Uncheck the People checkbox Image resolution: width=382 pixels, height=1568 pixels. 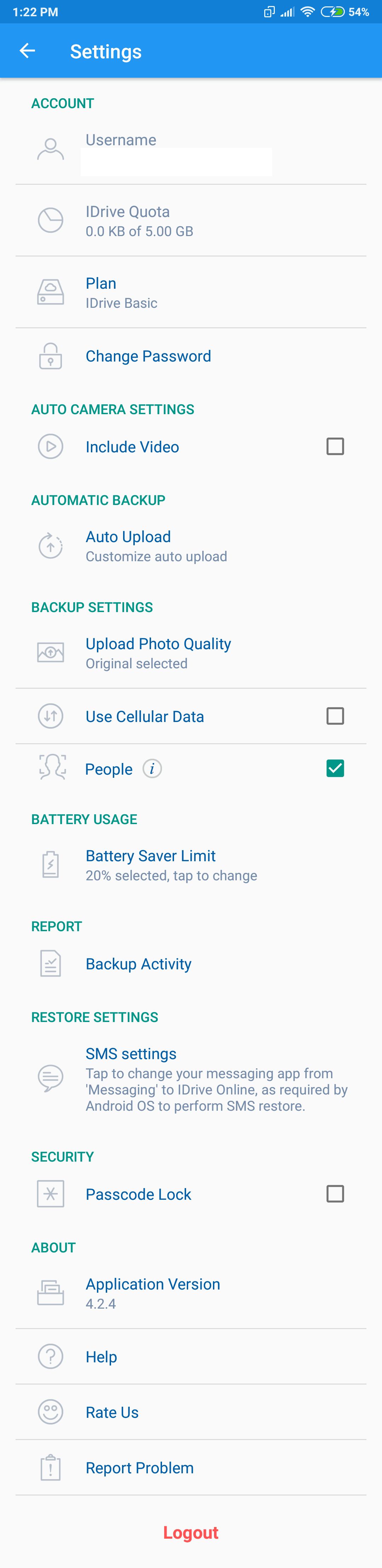[x=335, y=768]
